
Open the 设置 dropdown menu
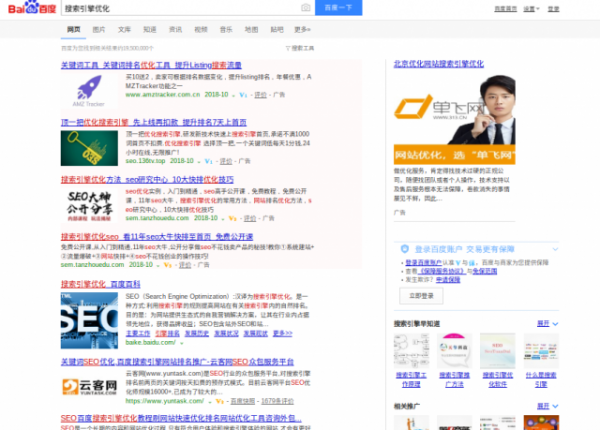click(x=531, y=9)
